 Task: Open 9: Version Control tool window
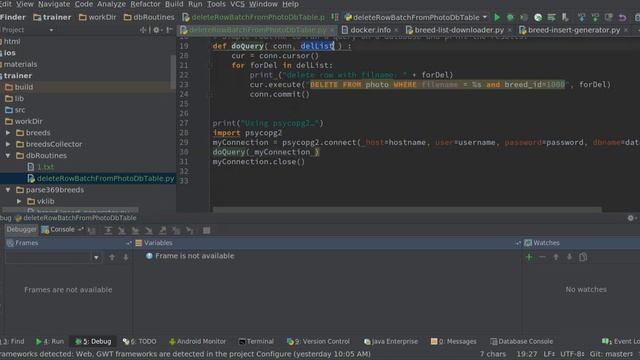(318, 341)
